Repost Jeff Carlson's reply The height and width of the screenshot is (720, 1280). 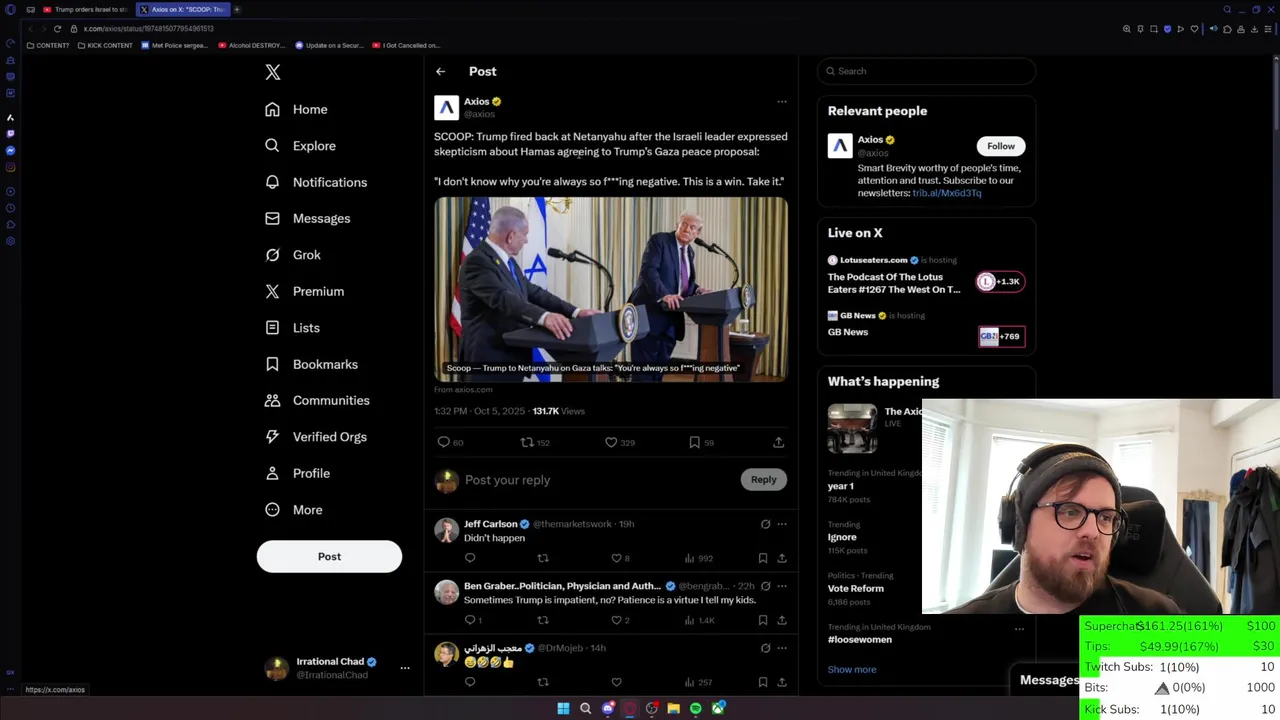point(543,558)
